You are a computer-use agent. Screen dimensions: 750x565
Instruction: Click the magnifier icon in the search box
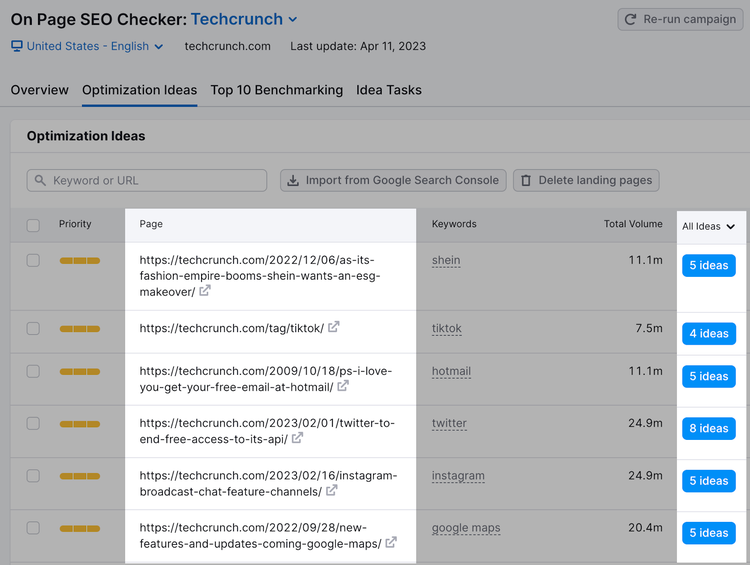(x=40, y=180)
